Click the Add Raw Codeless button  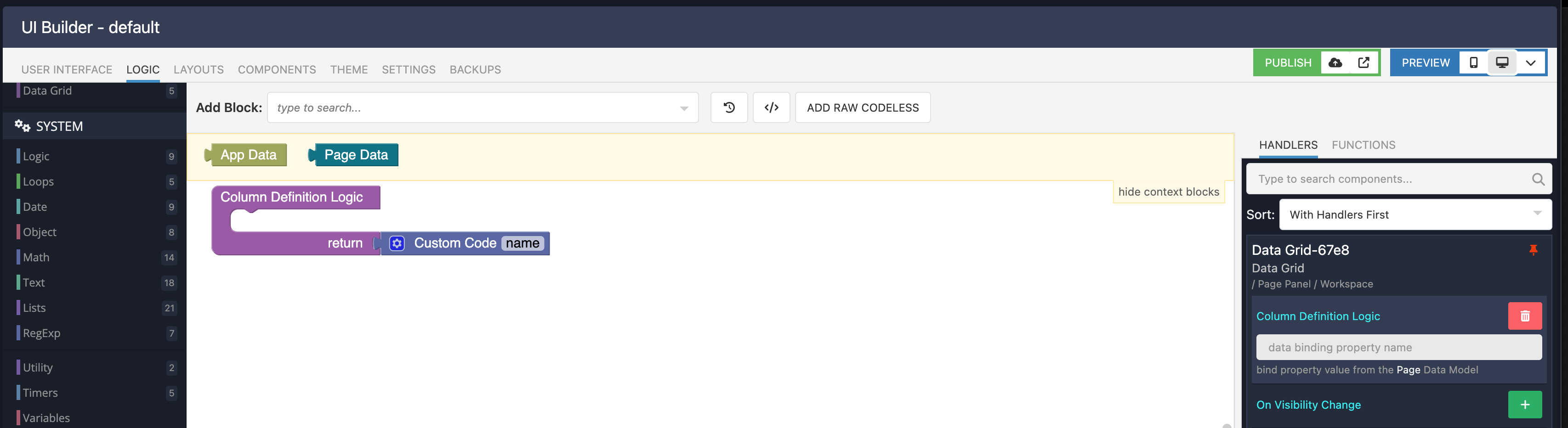click(x=862, y=107)
